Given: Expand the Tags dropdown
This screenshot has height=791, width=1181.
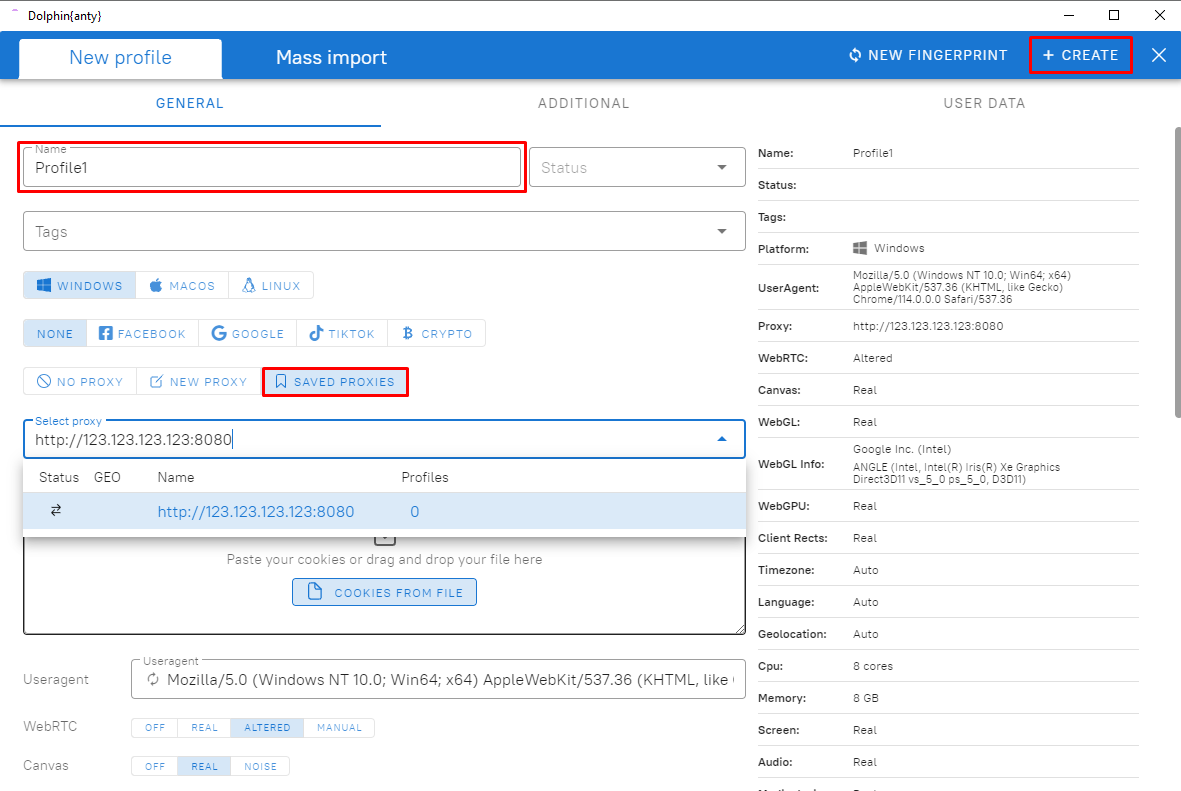Looking at the screenshot, I should 722,231.
